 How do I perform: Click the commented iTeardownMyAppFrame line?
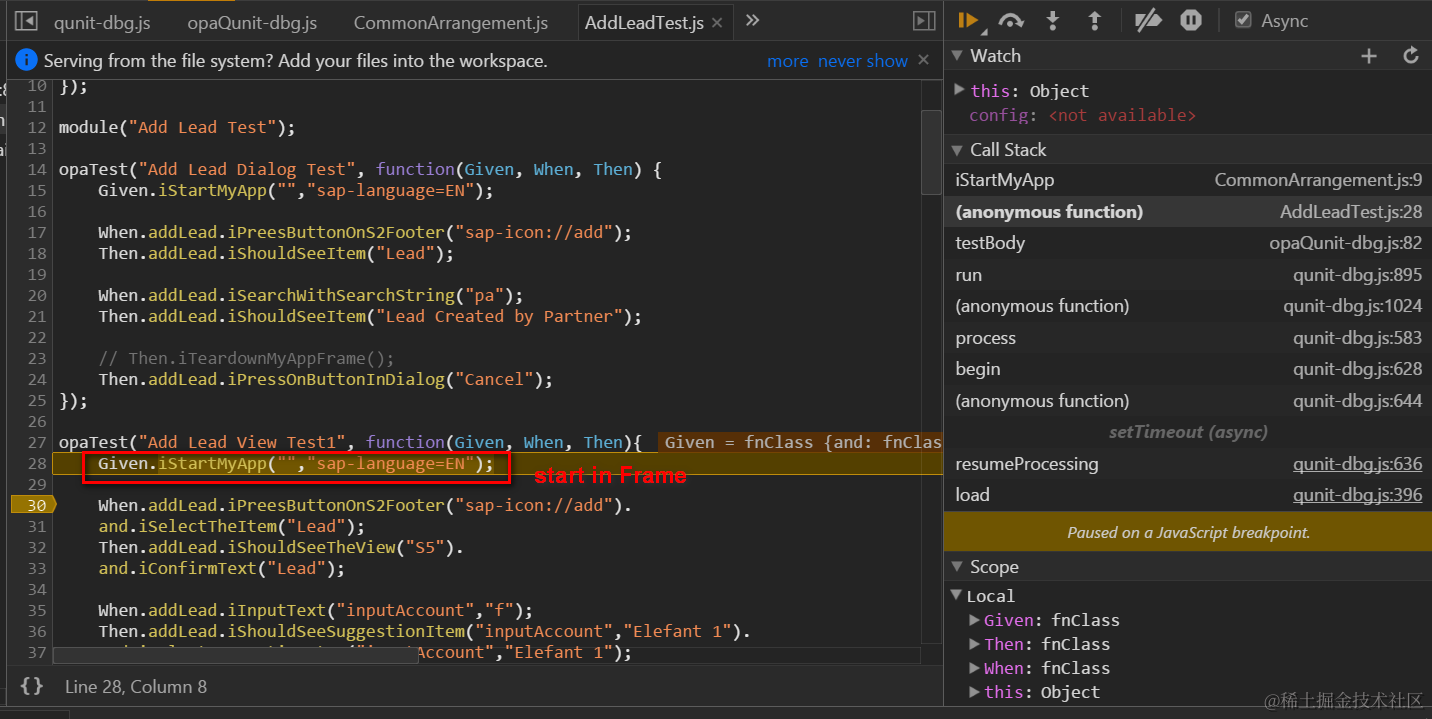tap(246, 358)
